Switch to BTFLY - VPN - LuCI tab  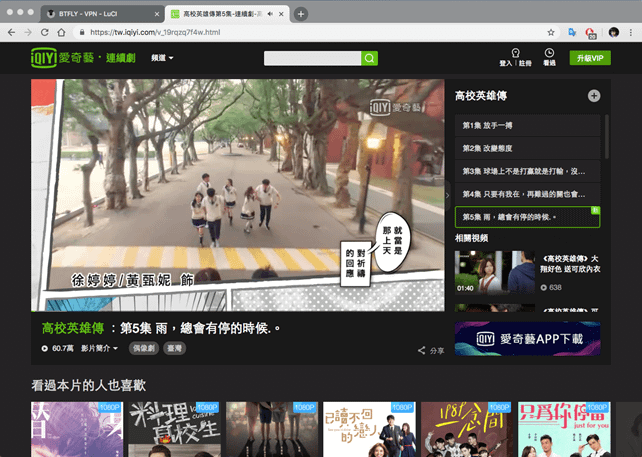pos(102,14)
